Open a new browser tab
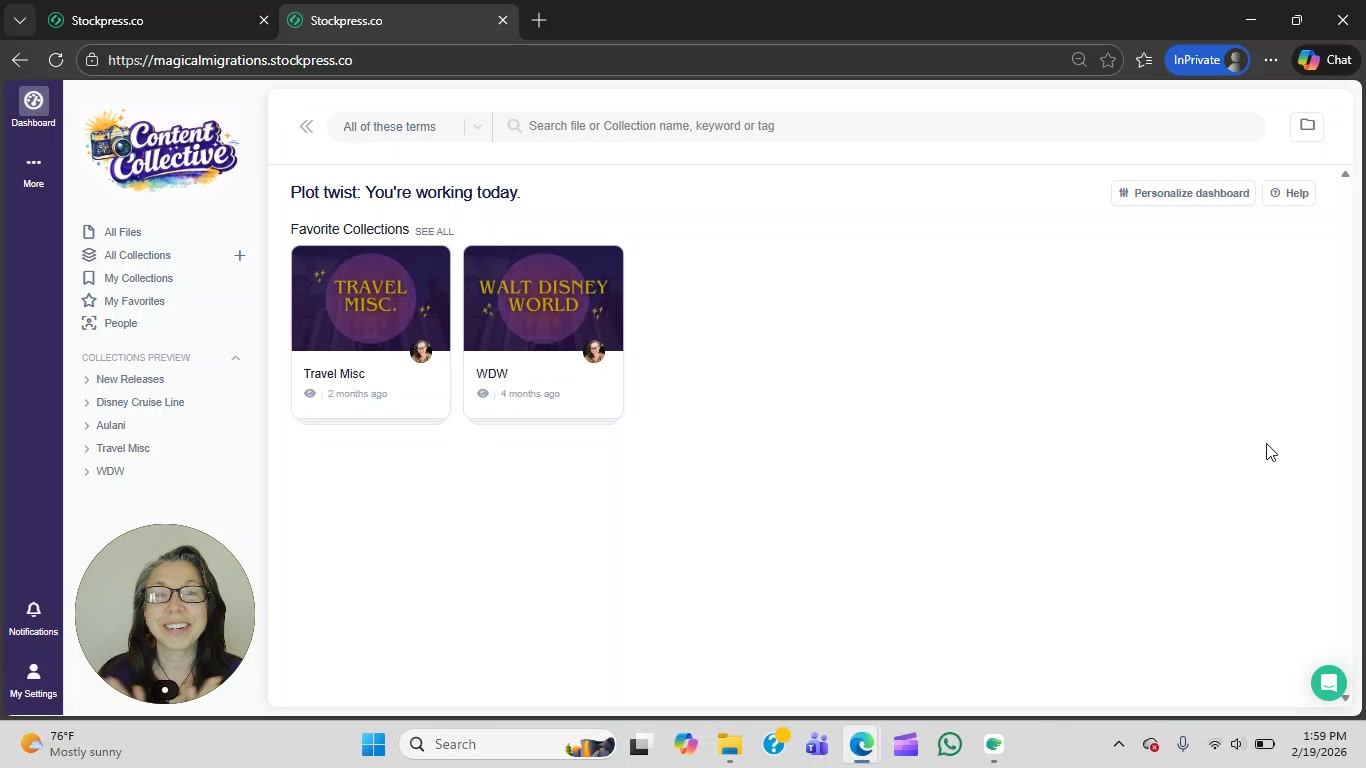The height and width of the screenshot is (768, 1366). 539,20
